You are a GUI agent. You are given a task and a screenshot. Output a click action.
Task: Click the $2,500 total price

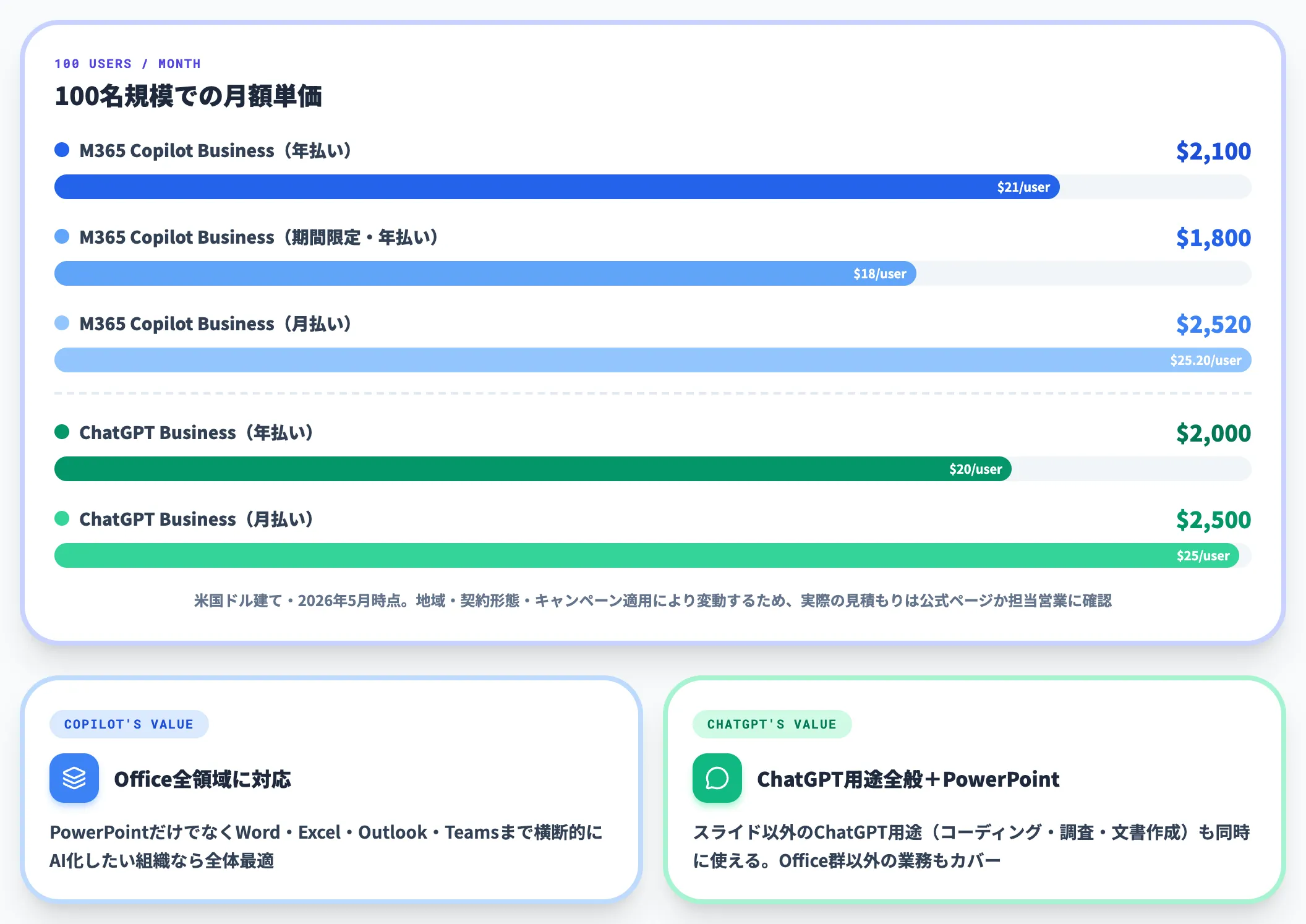click(x=1213, y=520)
